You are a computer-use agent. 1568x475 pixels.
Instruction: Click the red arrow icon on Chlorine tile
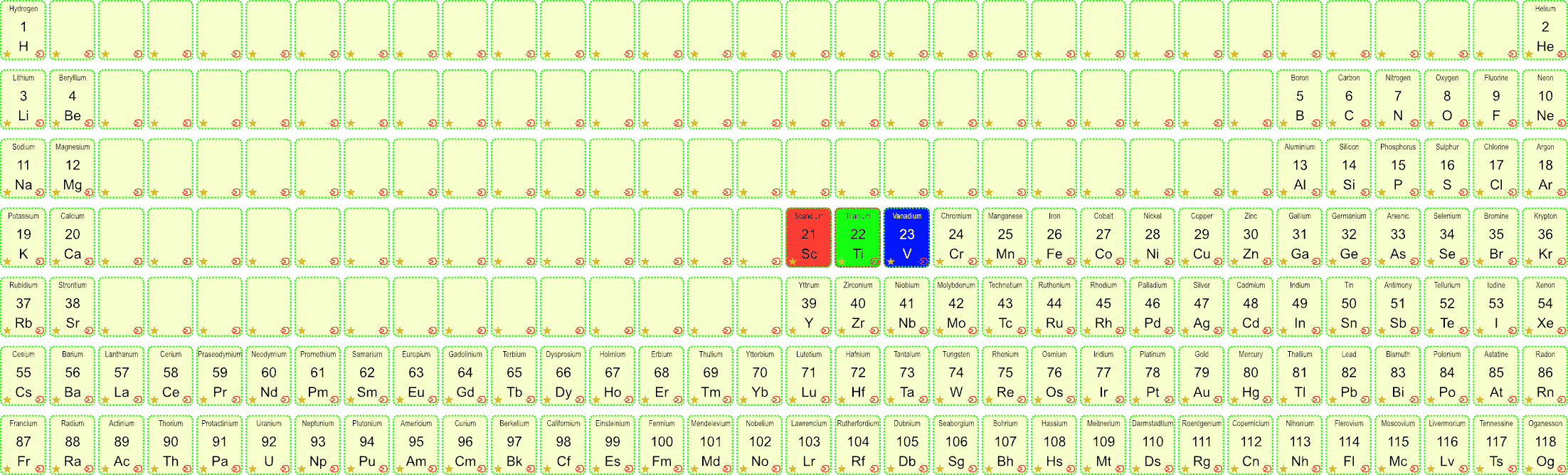coord(1513,192)
